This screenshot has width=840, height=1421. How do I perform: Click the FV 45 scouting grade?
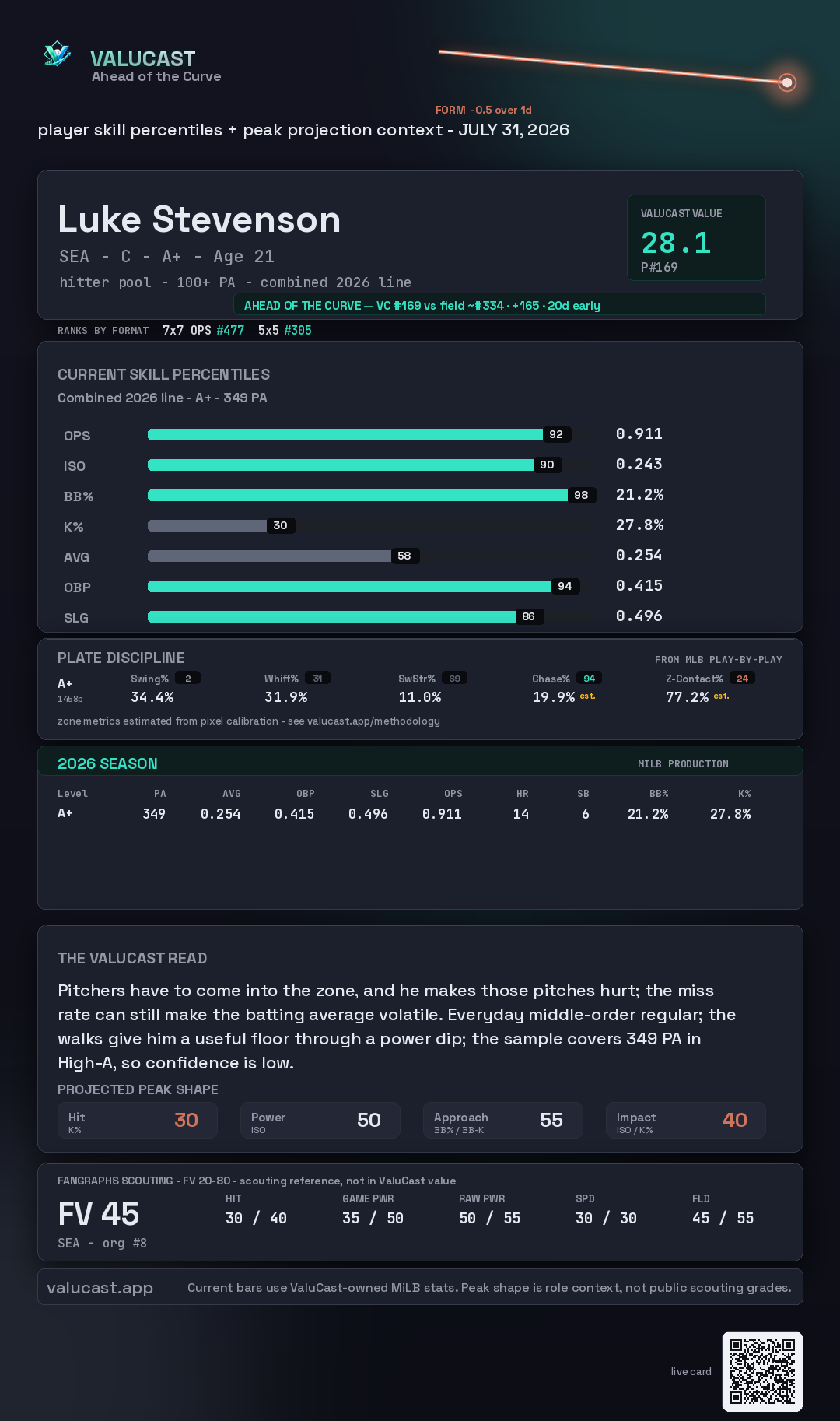click(99, 1214)
